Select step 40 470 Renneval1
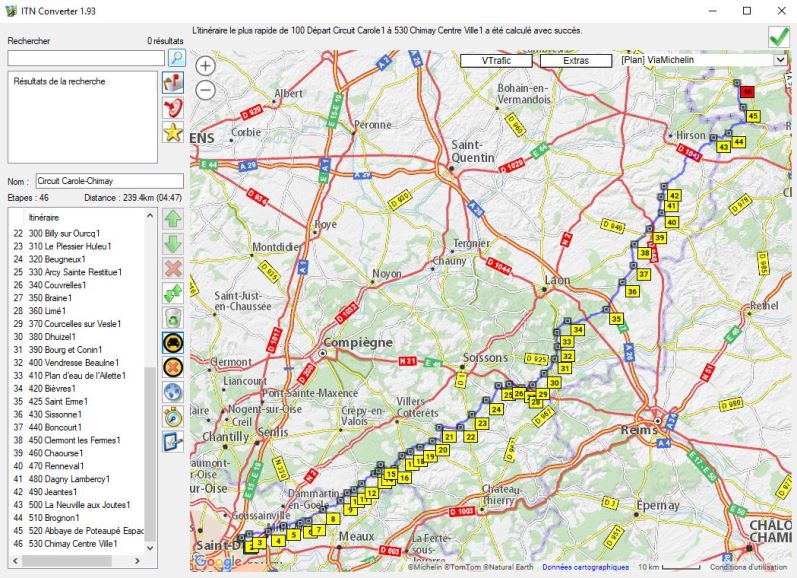 pos(78,466)
